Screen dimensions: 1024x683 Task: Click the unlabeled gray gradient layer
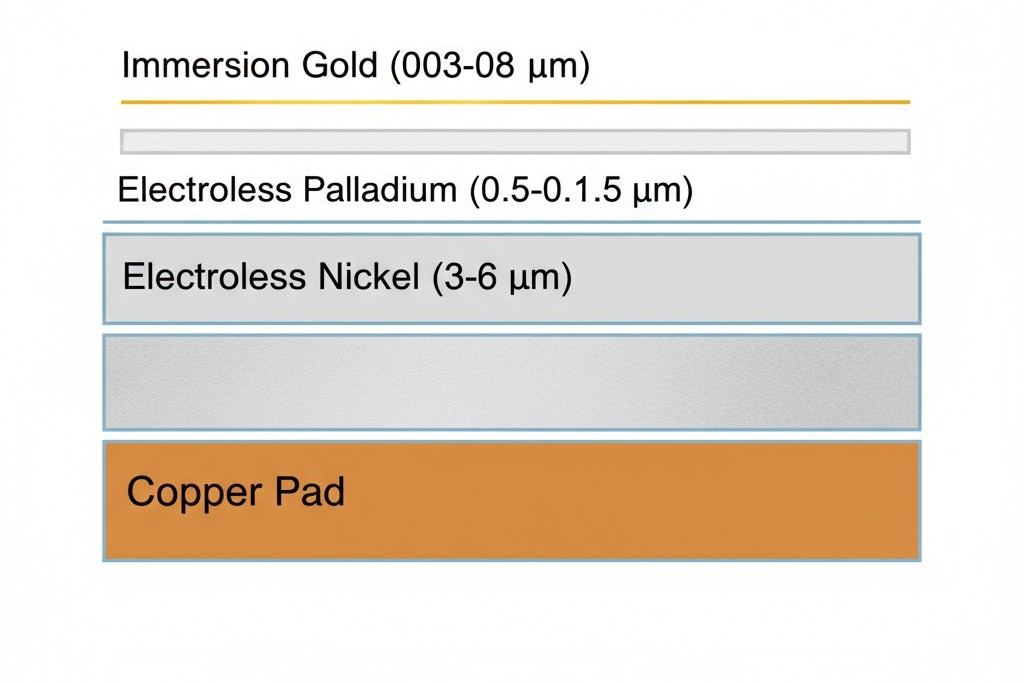512,383
